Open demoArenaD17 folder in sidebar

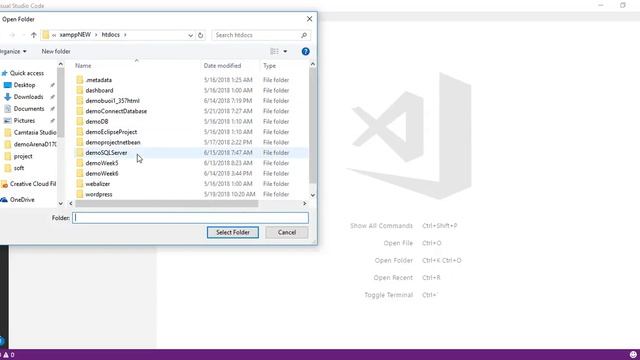pyautogui.click(x=35, y=144)
